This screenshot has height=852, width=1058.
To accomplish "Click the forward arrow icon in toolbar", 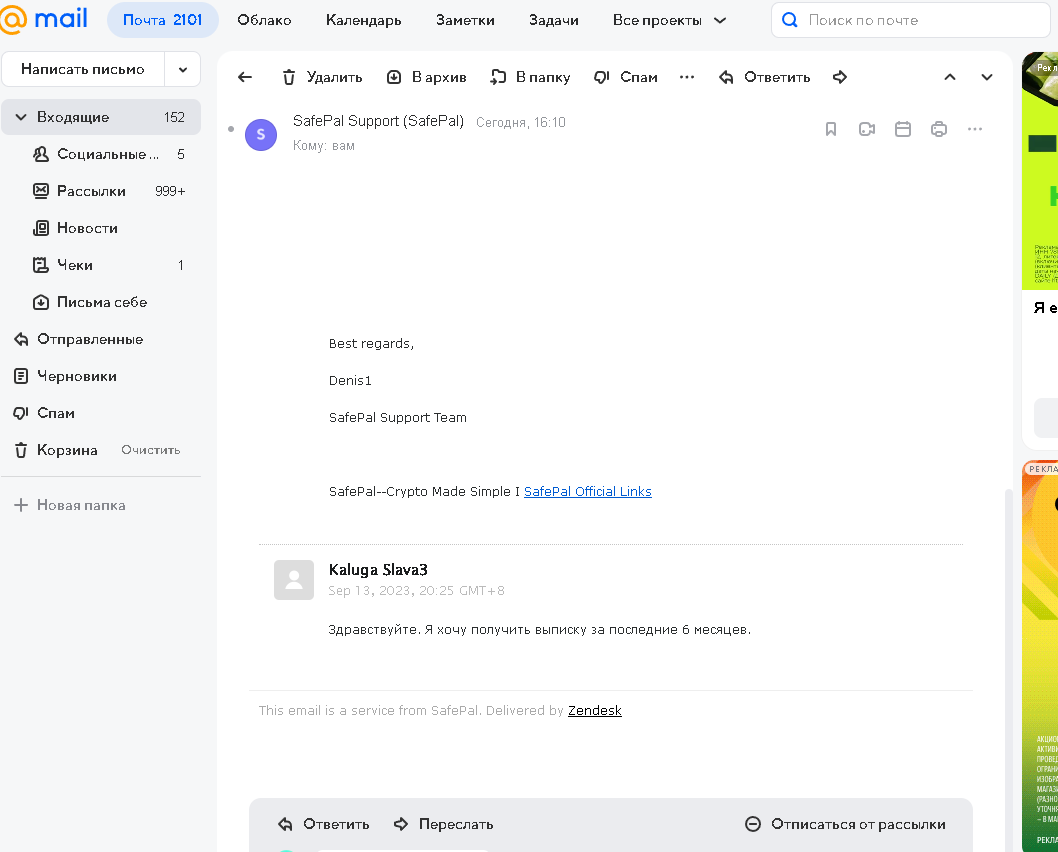I will pyautogui.click(x=840, y=77).
